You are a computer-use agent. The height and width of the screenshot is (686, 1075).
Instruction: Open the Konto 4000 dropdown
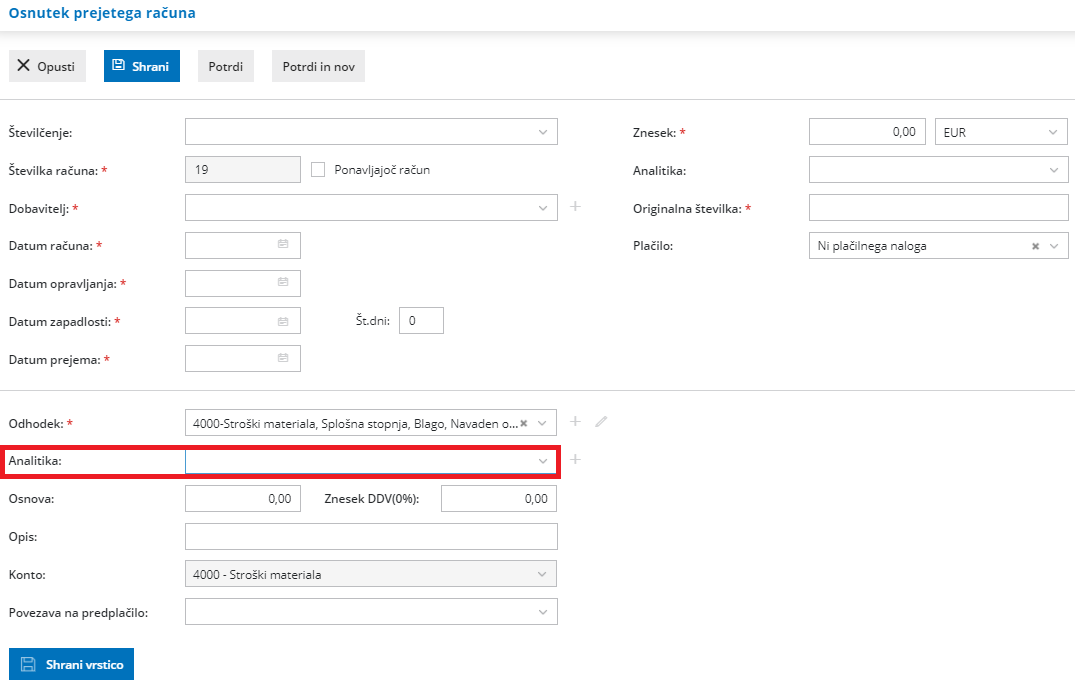coord(371,574)
